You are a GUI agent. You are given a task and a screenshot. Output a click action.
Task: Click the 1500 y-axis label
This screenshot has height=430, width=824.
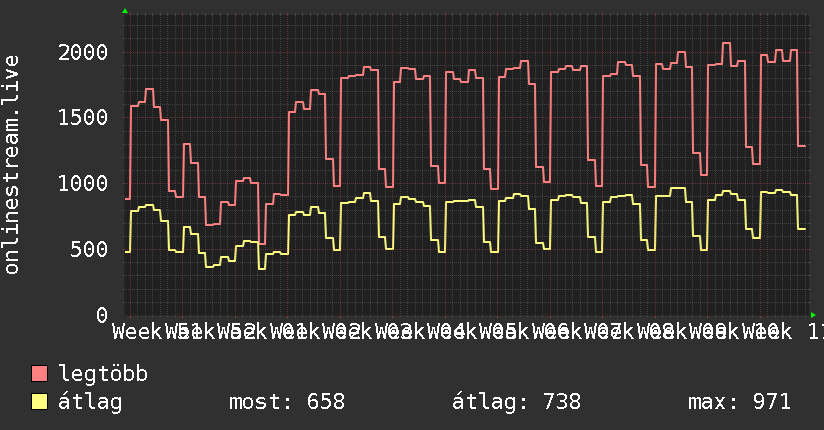[x=83, y=117]
